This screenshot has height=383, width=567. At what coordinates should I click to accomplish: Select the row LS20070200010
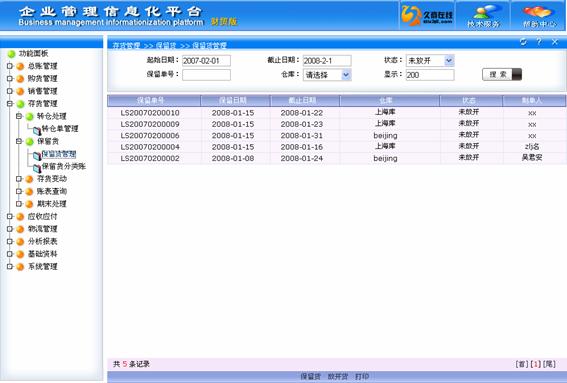[337, 113]
